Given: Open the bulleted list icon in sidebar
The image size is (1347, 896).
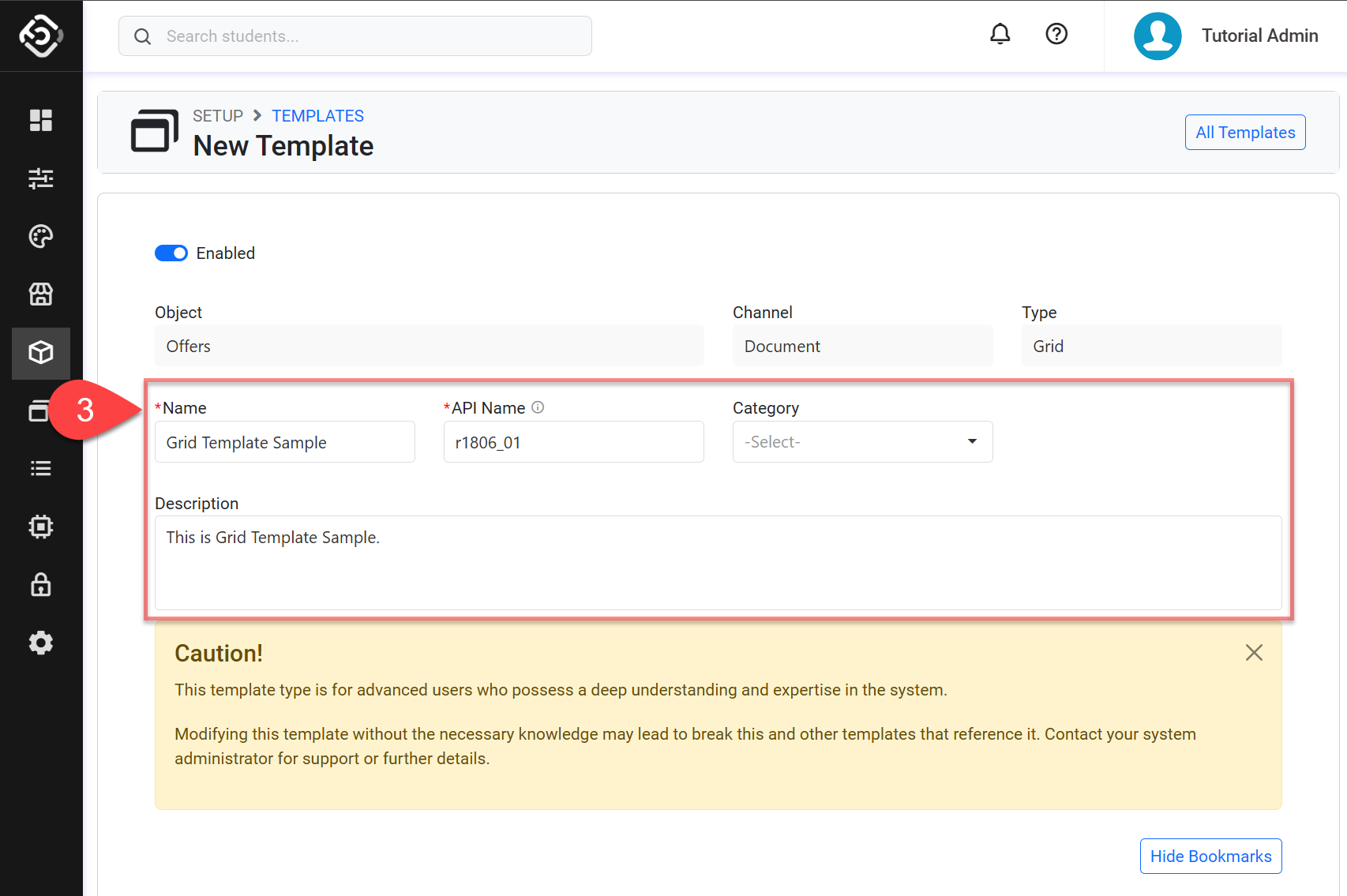Looking at the screenshot, I should [x=41, y=469].
